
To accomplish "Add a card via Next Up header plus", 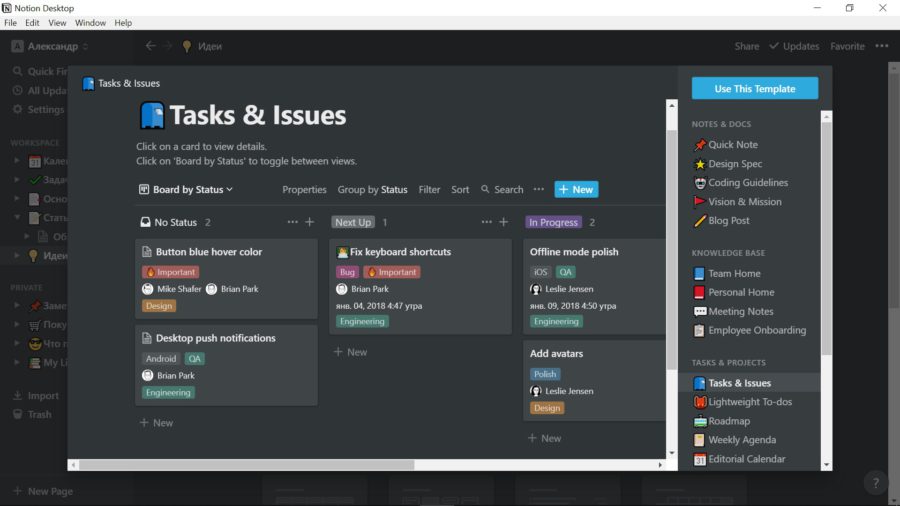I will (503, 222).
